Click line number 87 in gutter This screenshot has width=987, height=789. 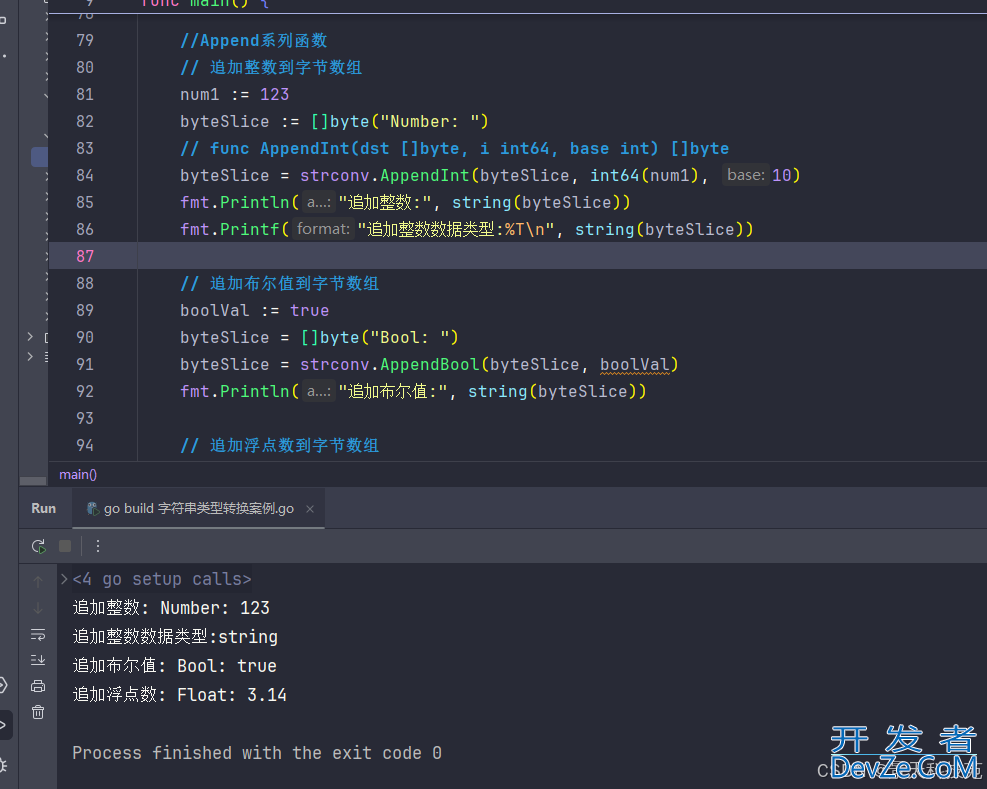click(85, 256)
